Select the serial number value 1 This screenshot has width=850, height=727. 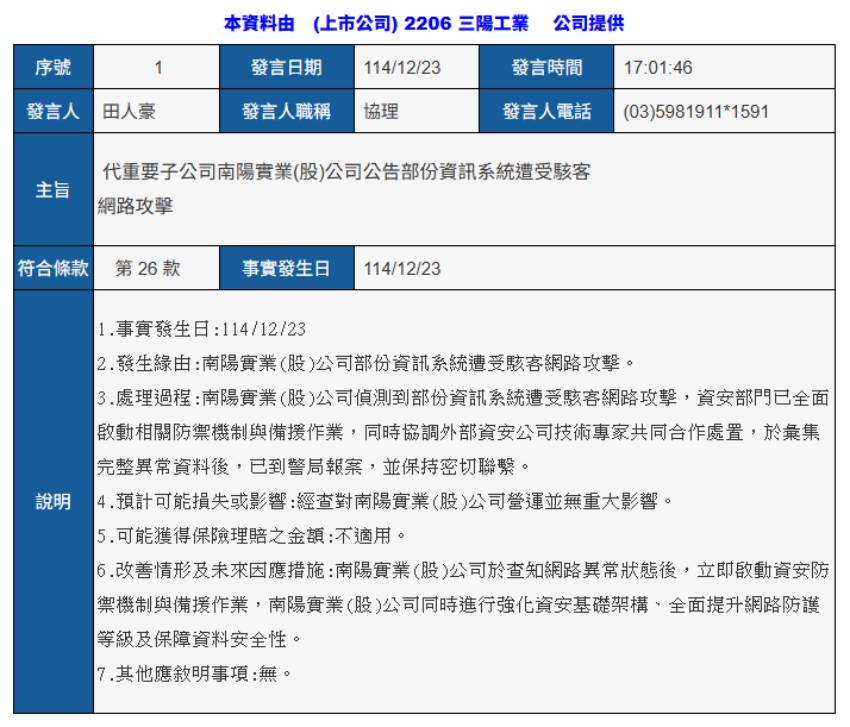tap(157, 68)
